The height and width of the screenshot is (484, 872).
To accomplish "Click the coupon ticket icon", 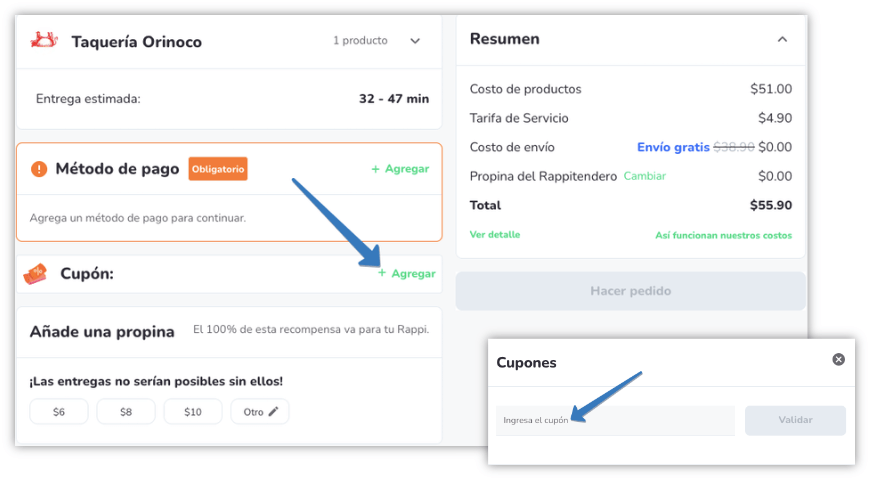I will [x=36, y=273].
